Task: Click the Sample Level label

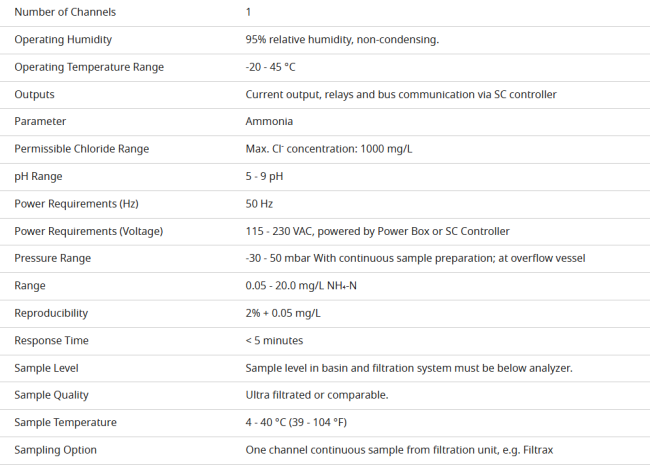Action: click(x=46, y=368)
